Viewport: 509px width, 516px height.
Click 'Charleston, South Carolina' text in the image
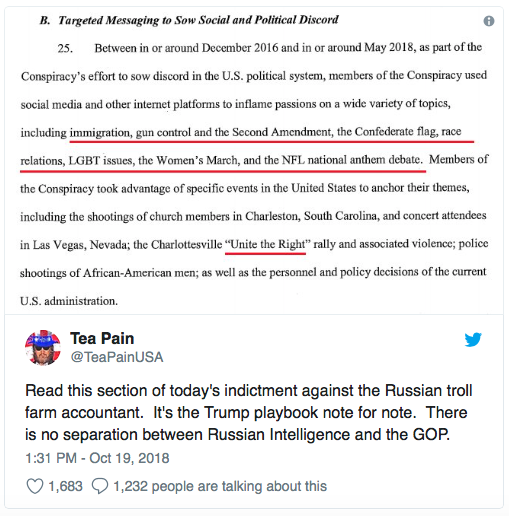pyautogui.click(x=312, y=216)
